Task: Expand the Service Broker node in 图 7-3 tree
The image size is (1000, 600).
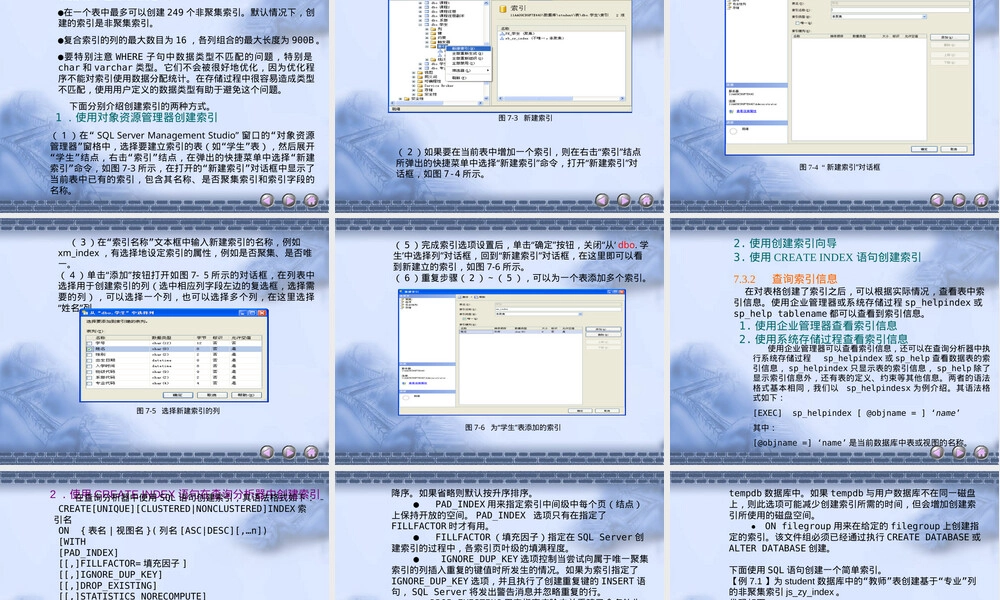Action: (413, 85)
